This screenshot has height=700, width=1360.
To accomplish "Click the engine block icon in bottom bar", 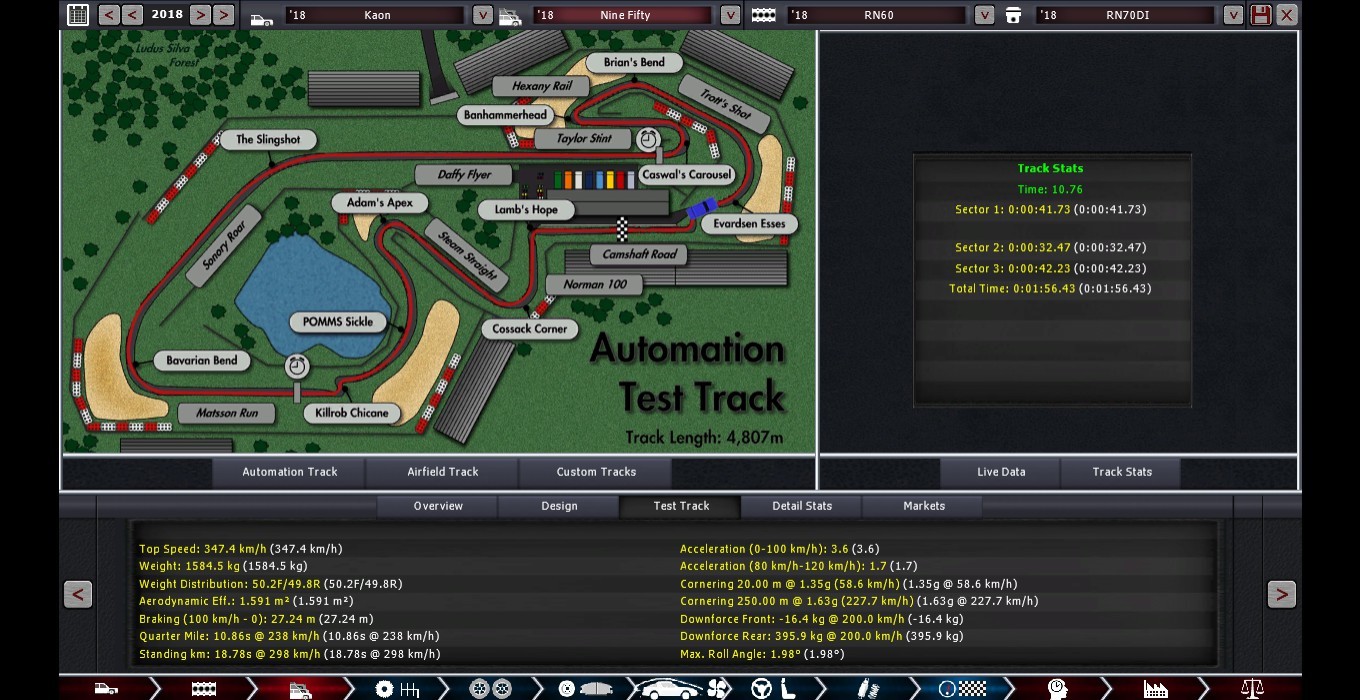I will click(x=203, y=689).
